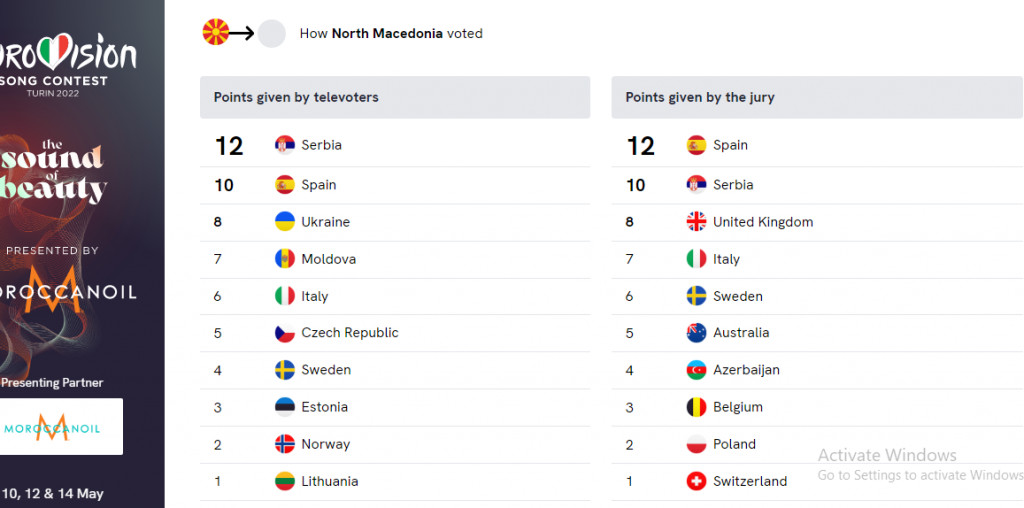Click the Estonia flag icon
Screen dimensions: 1024x508
pos(285,407)
